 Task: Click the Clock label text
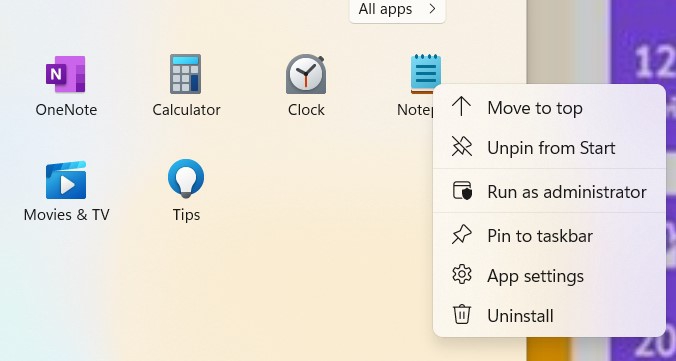(x=306, y=110)
